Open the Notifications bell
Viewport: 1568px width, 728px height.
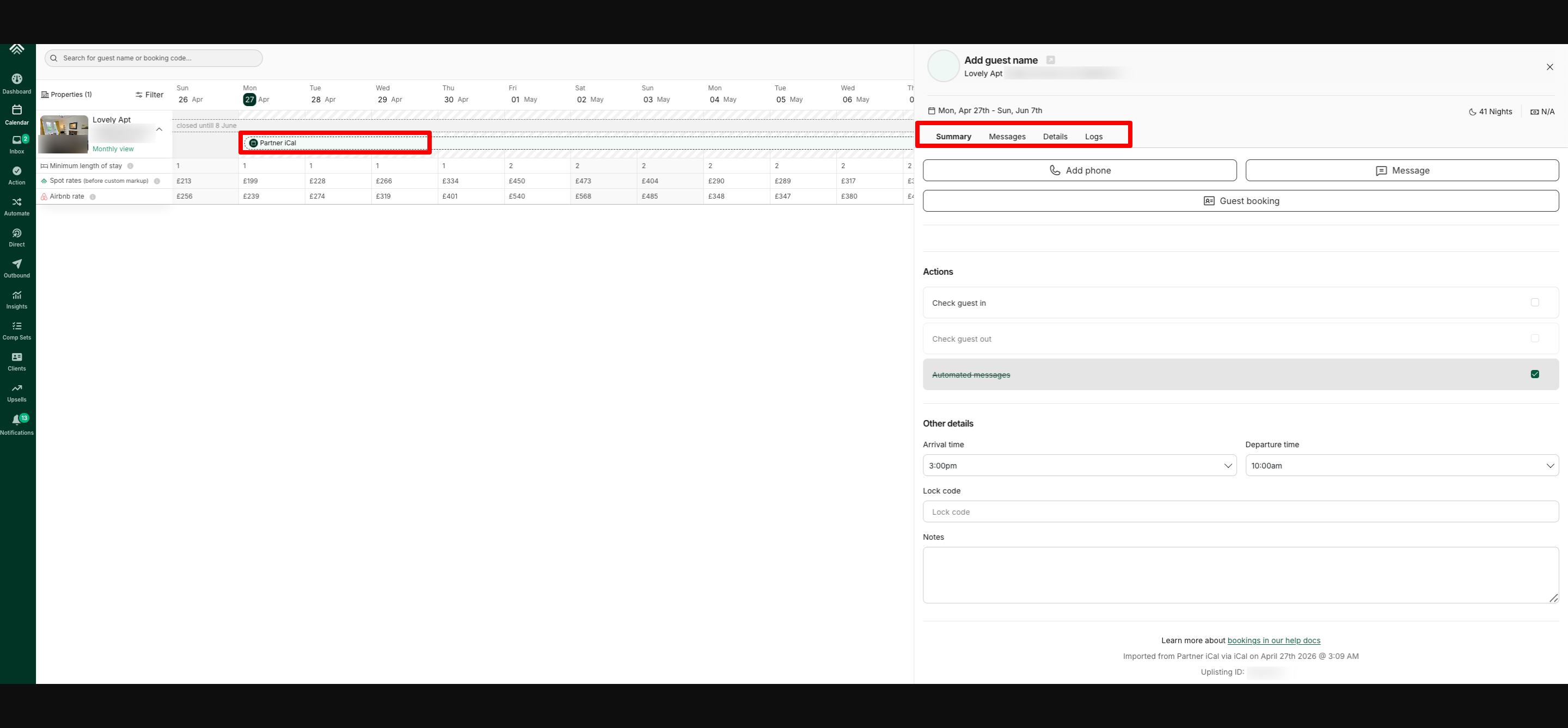[16, 423]
